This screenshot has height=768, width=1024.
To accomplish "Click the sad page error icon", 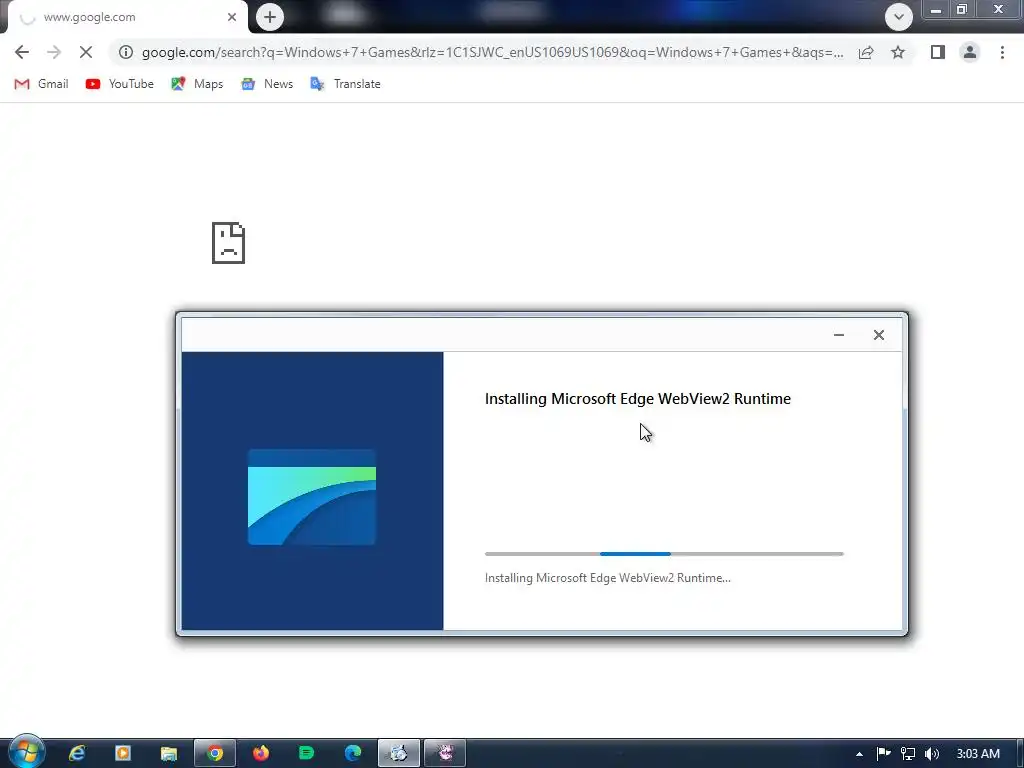I will pos(229,243).
